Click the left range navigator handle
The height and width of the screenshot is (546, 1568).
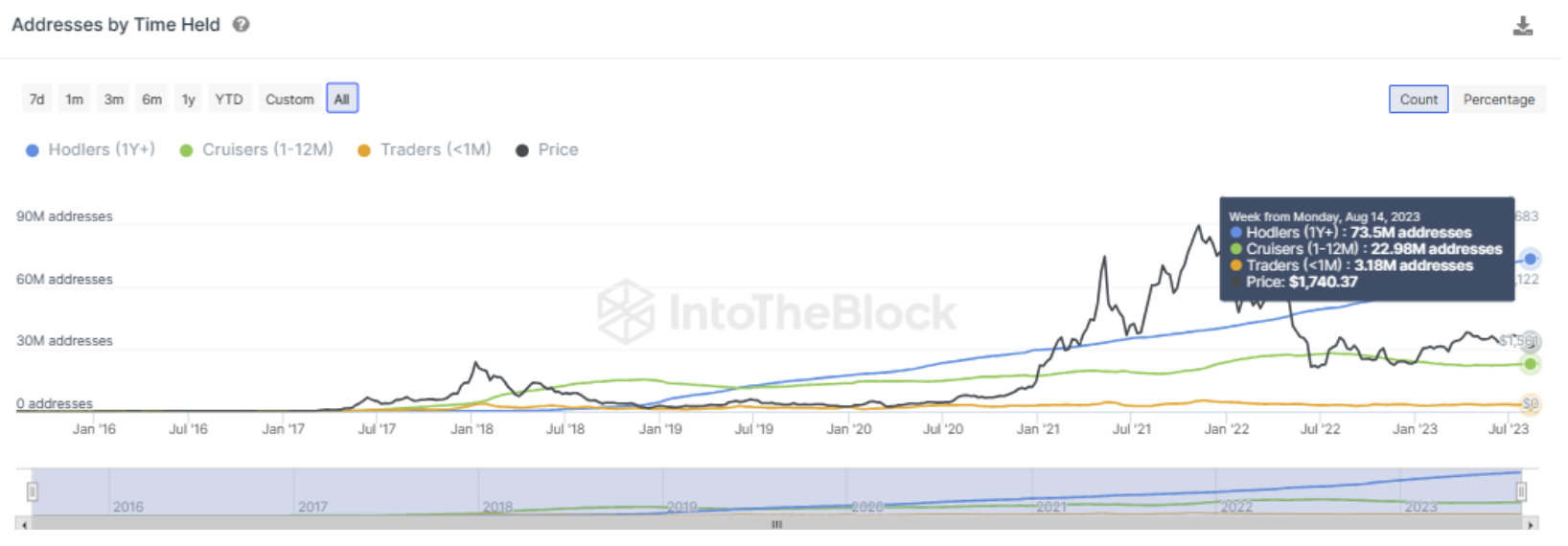[x=32, y=491]
